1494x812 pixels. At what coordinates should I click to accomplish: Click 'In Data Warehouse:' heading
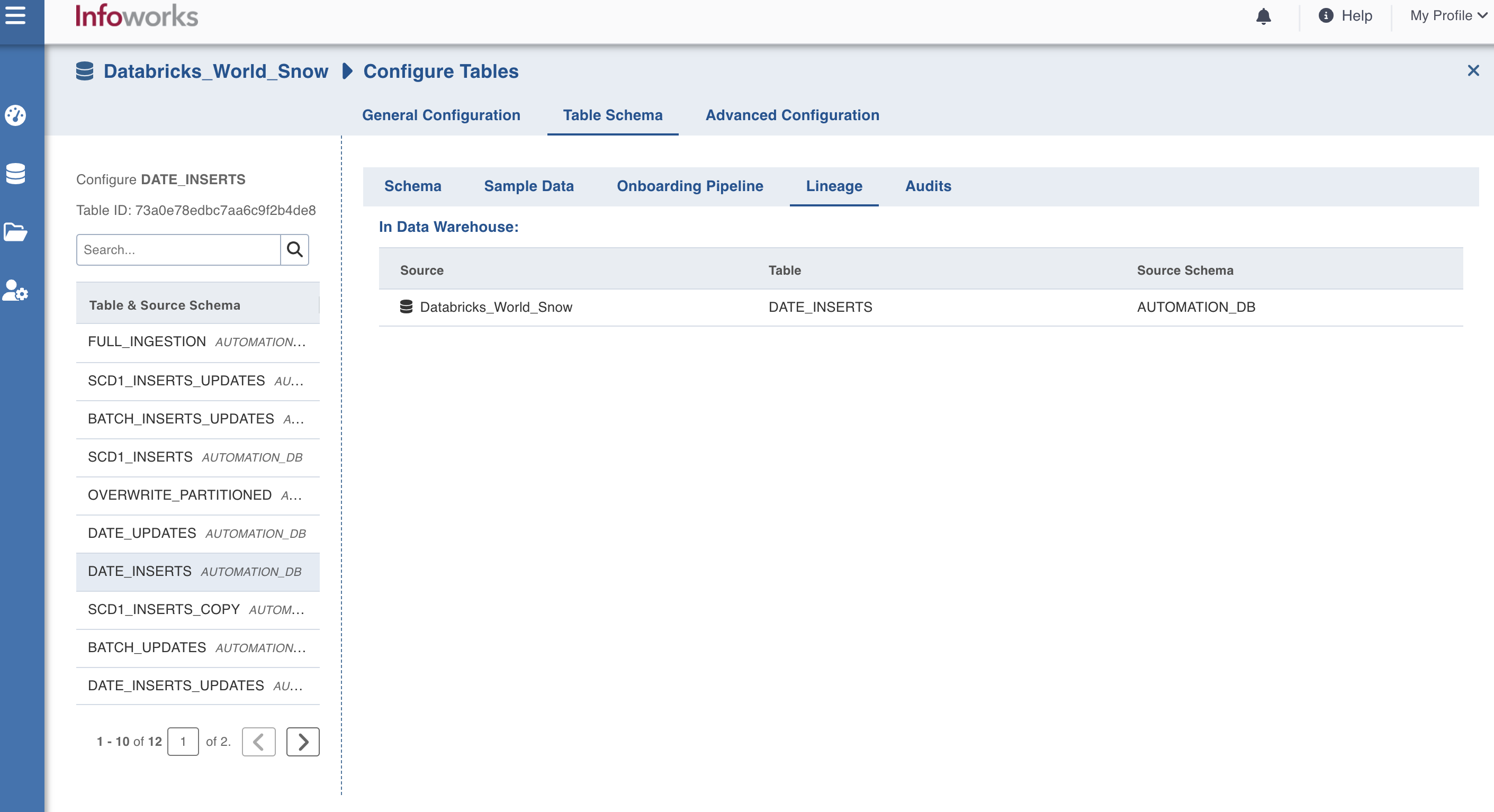[x=449, y=227]
